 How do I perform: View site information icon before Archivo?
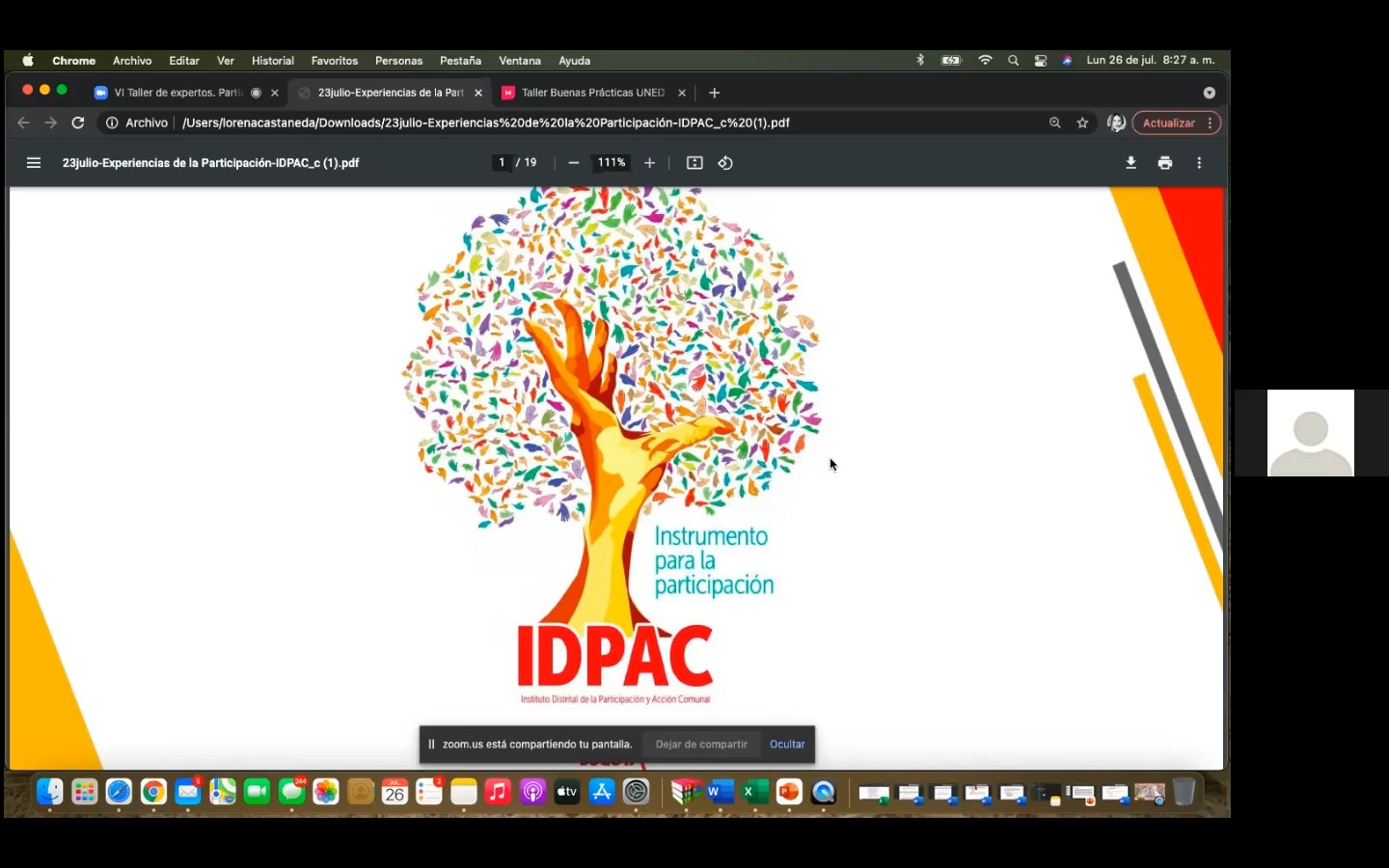click(x=112, y=122)
